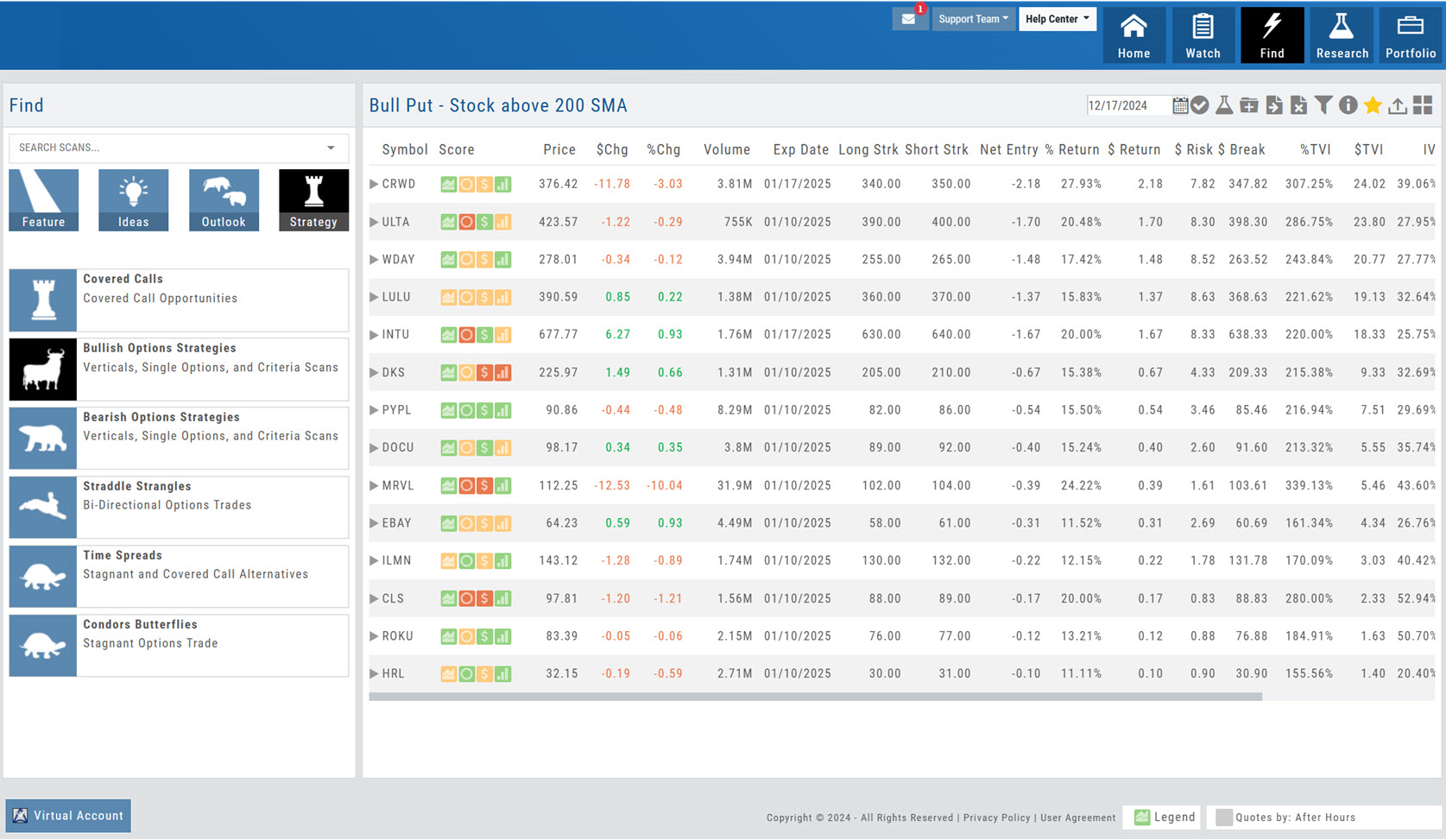1446x840 pixels.
Task: Click HRL green bar-chart score icon
Action: (x=502, y=673)
